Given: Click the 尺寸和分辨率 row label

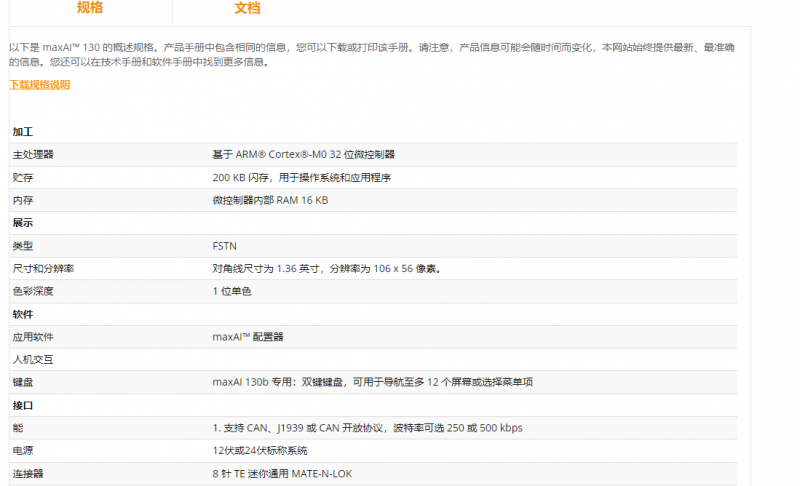Looking at the screenshot, I should [x=43, y=269].
